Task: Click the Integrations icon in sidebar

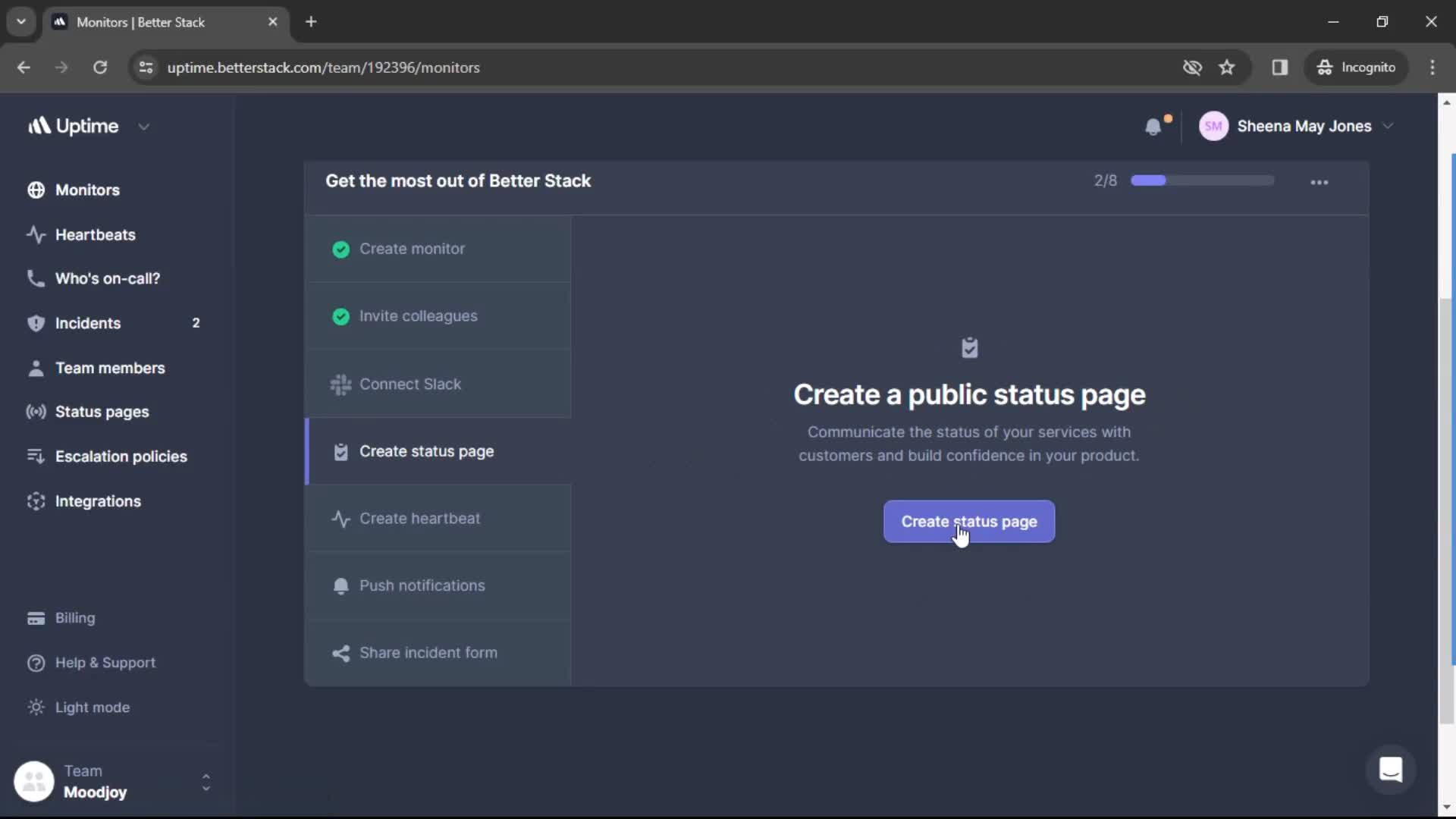Action: click(36, 502)
